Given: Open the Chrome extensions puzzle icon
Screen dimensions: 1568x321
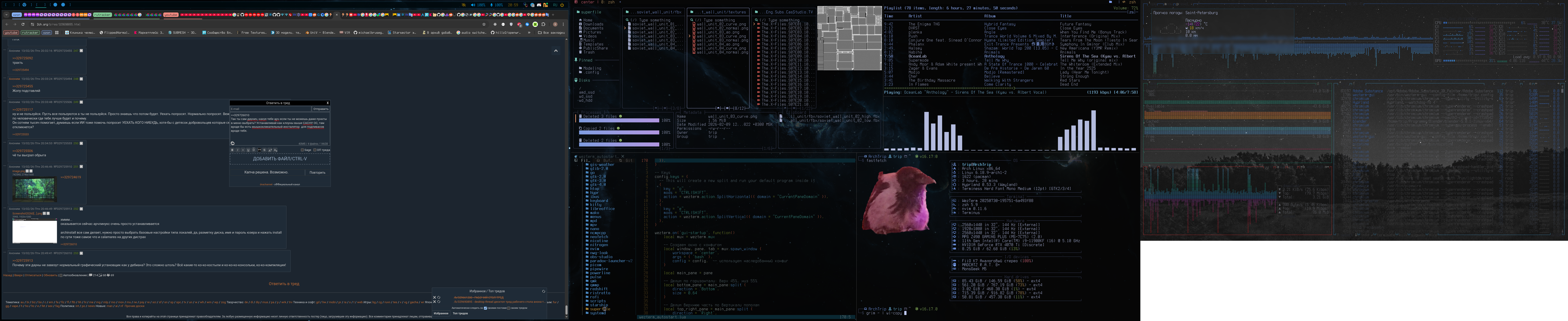Looking at the screenshot, I should tap(543, 24).
